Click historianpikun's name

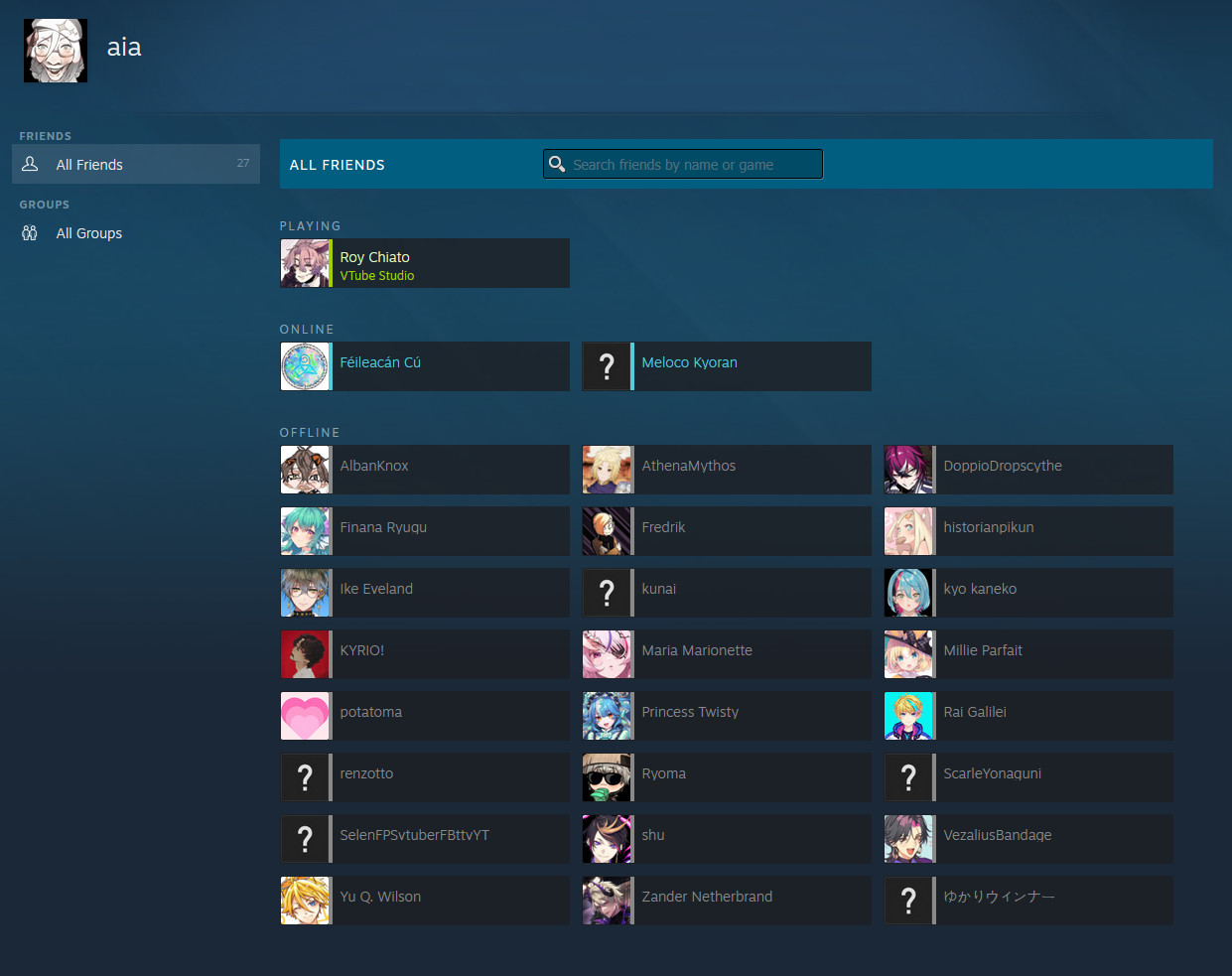(x=989, y=527)
